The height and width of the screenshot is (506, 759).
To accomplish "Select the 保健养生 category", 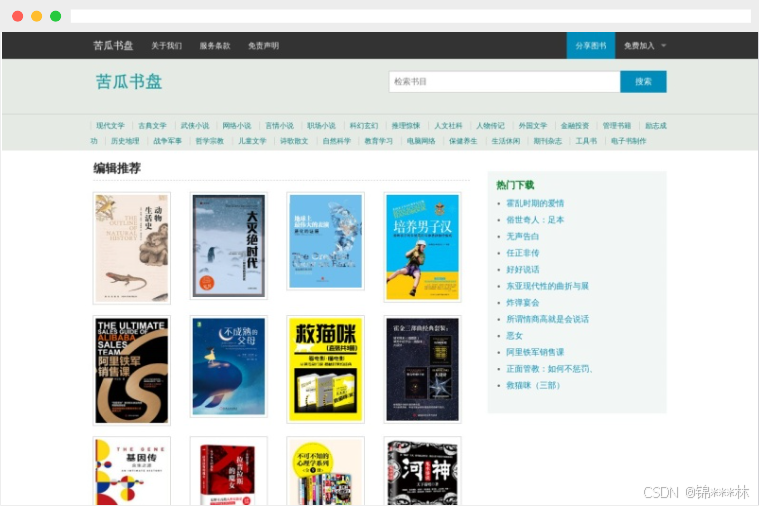I will tap(463, 141).
